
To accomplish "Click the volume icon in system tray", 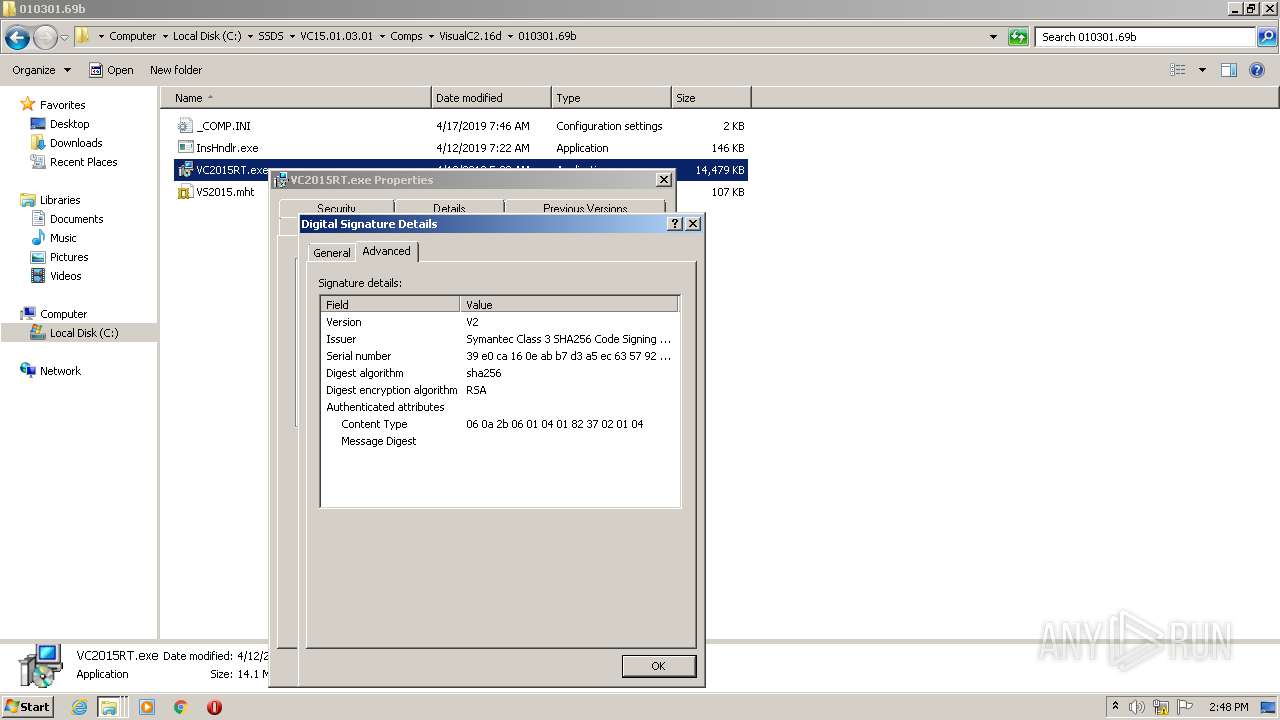I will 1137,707.
